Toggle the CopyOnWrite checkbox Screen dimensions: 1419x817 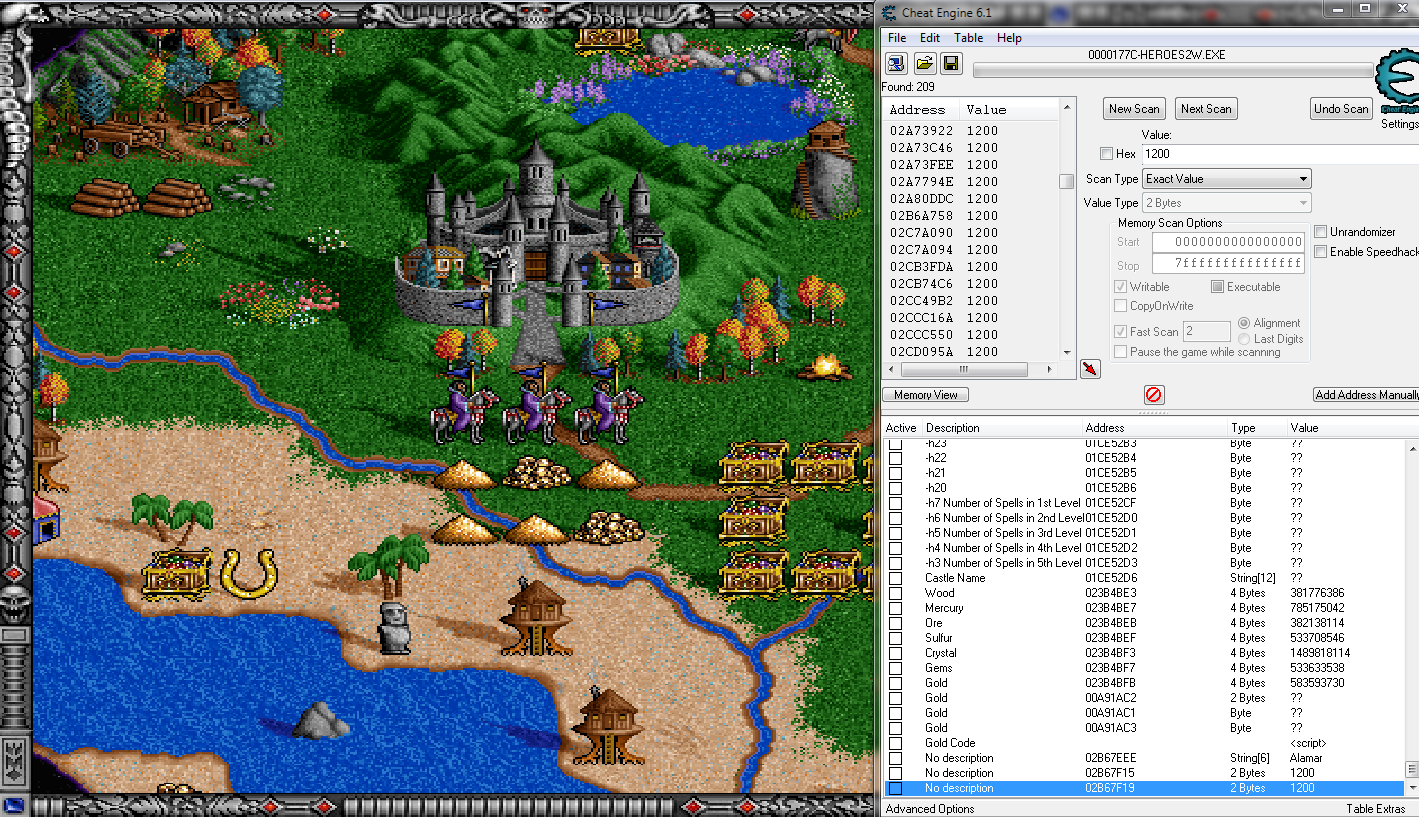[1121, 306]
